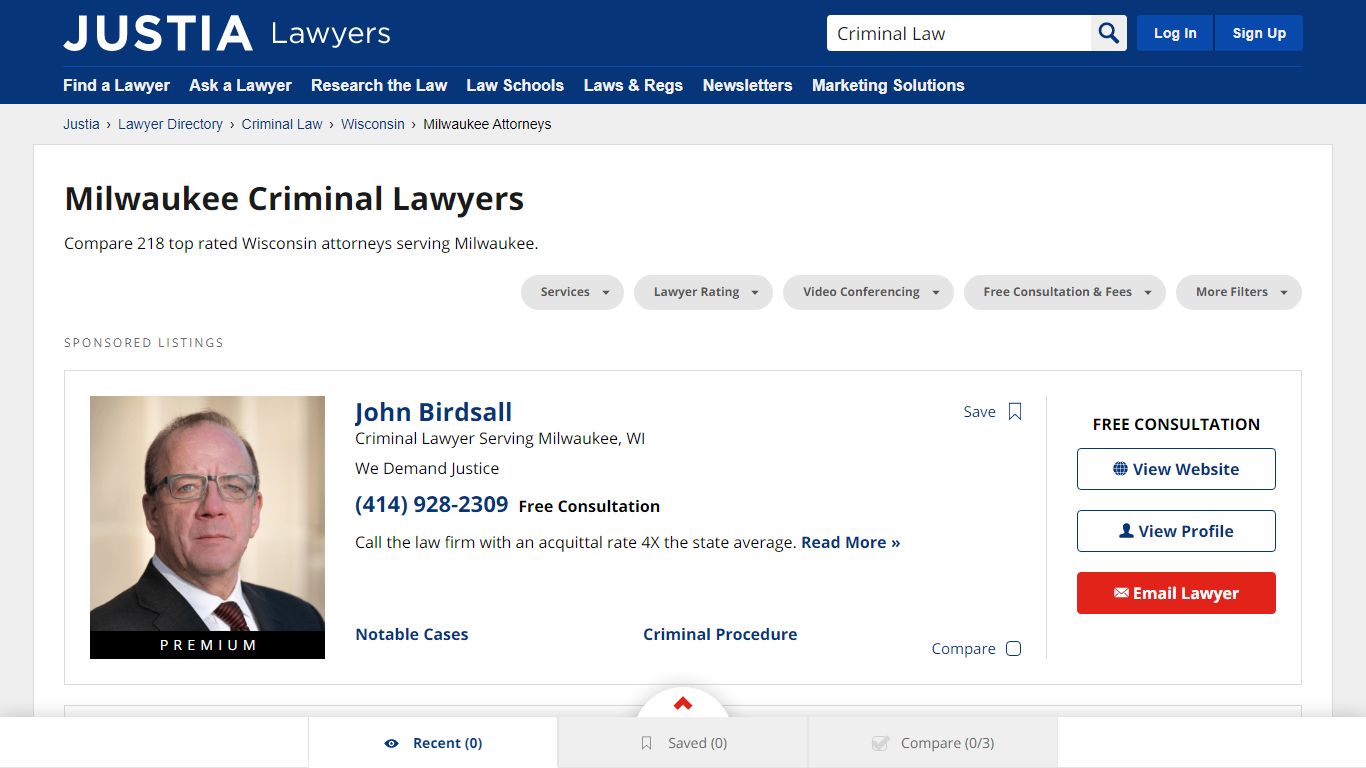Click View Website for John Birdsall
Screen dimensions: 1366x768
coord(1176,469)
